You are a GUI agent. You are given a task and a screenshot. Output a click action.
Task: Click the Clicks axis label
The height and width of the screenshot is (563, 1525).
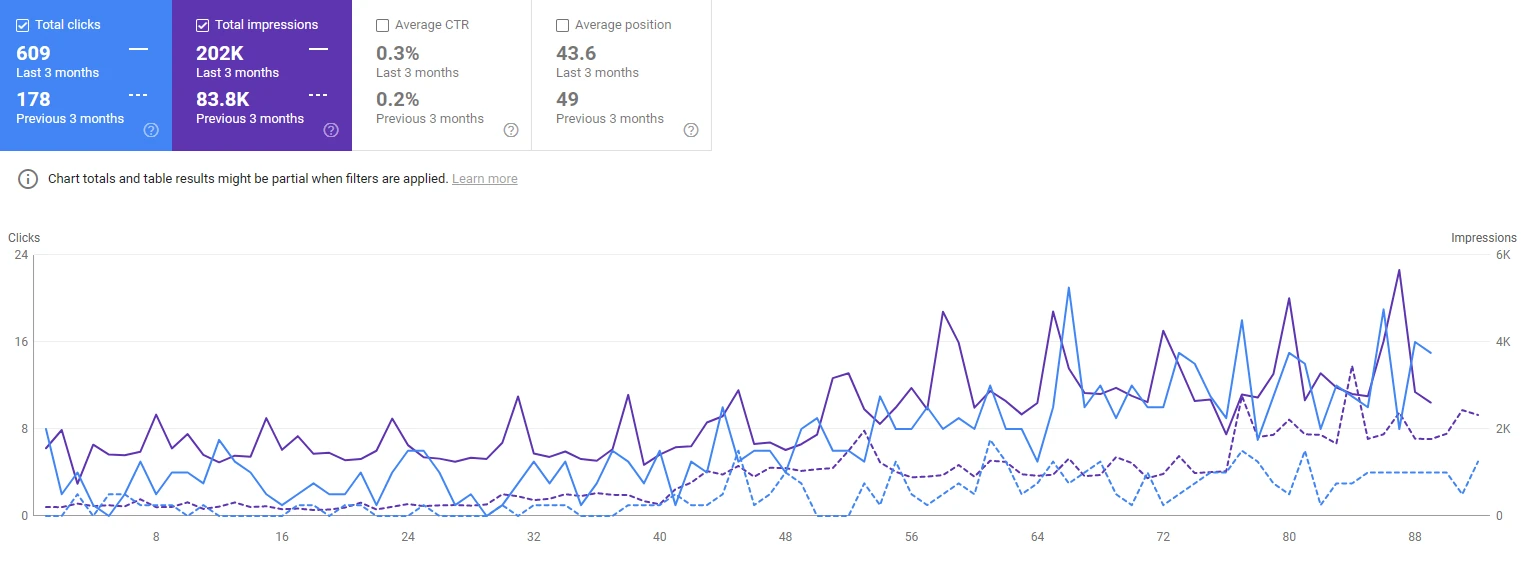pos(24,238)
